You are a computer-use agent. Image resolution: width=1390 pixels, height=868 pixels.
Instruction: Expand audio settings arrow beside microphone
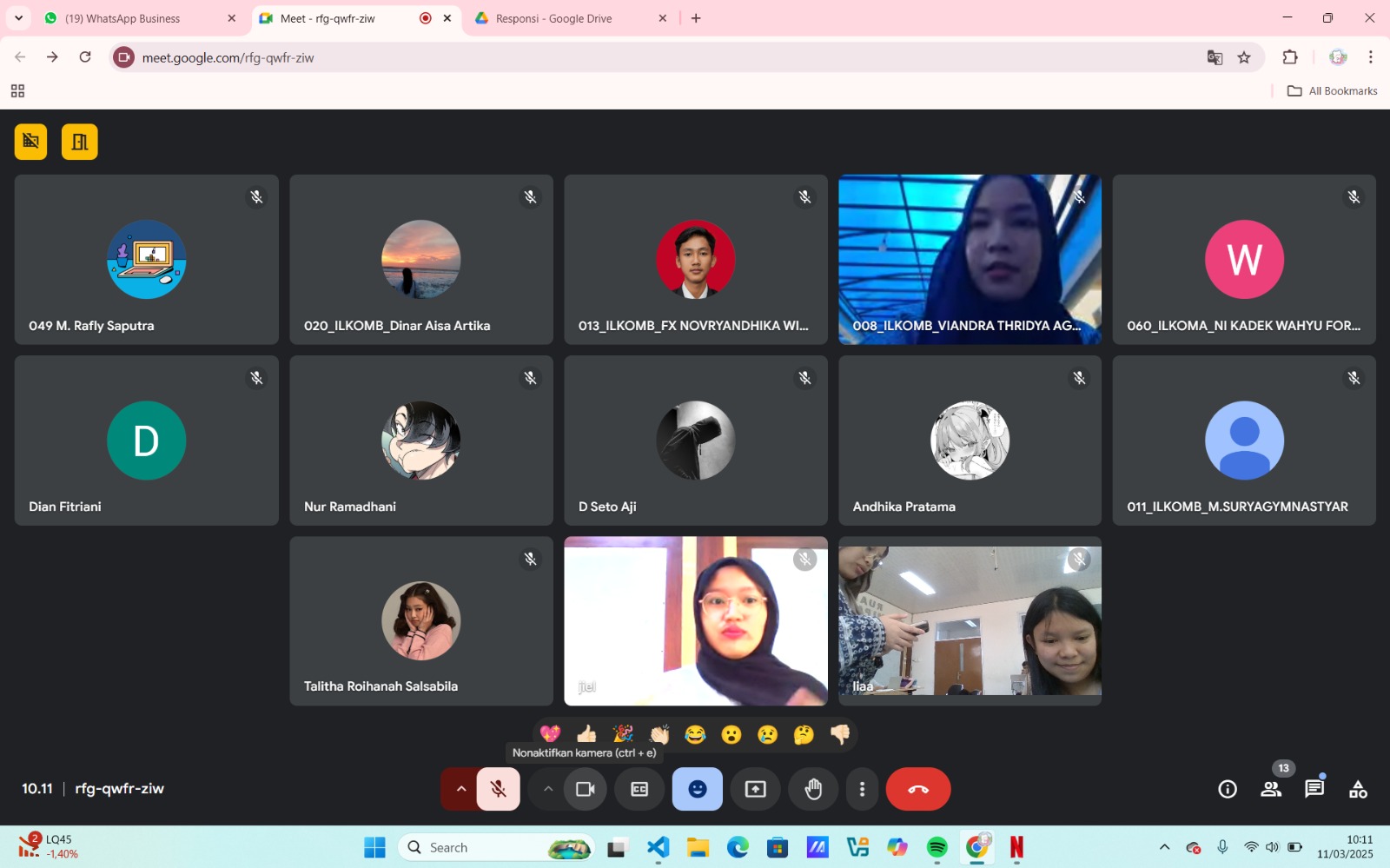point(461,789)
